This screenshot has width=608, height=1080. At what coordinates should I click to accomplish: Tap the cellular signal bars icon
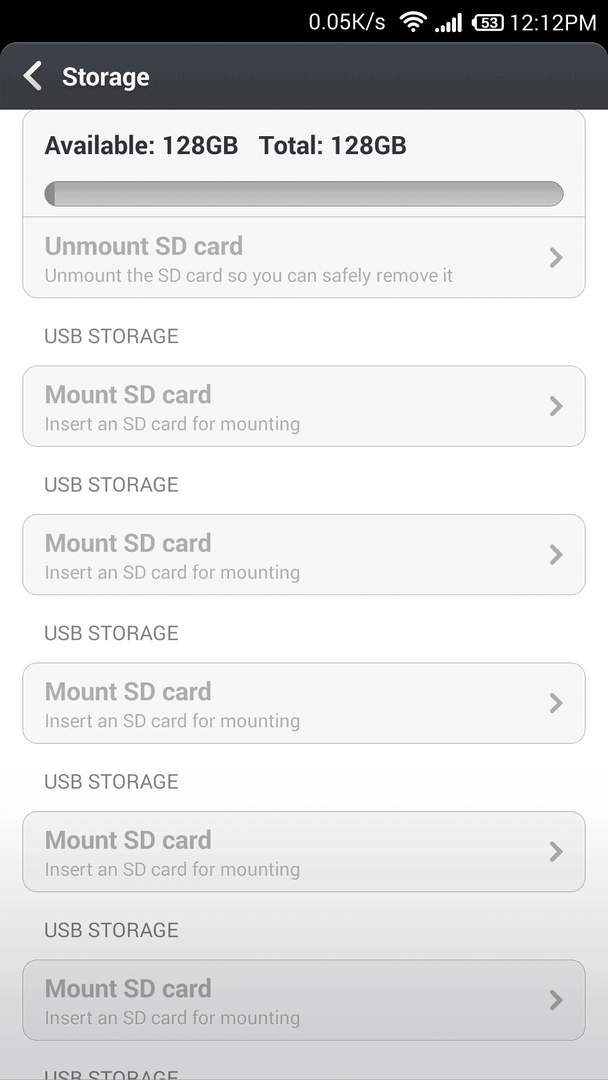click(448, 23)
